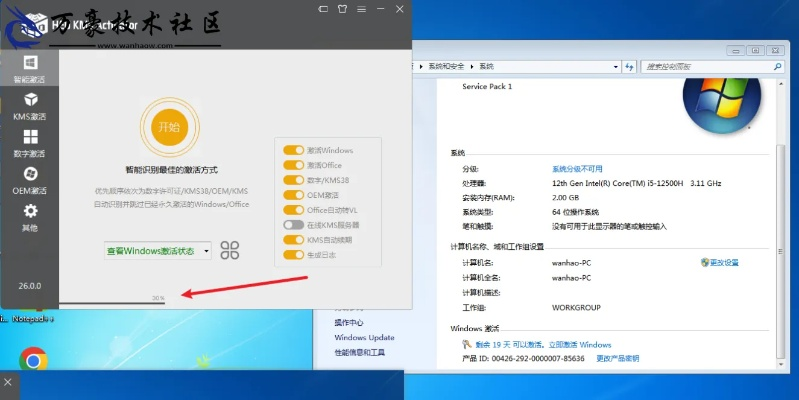Click the four-leaf clover icon beside the dropdown
Image resolution: width=799 pixels, height=400 pixels.
(x=230, y=250)
